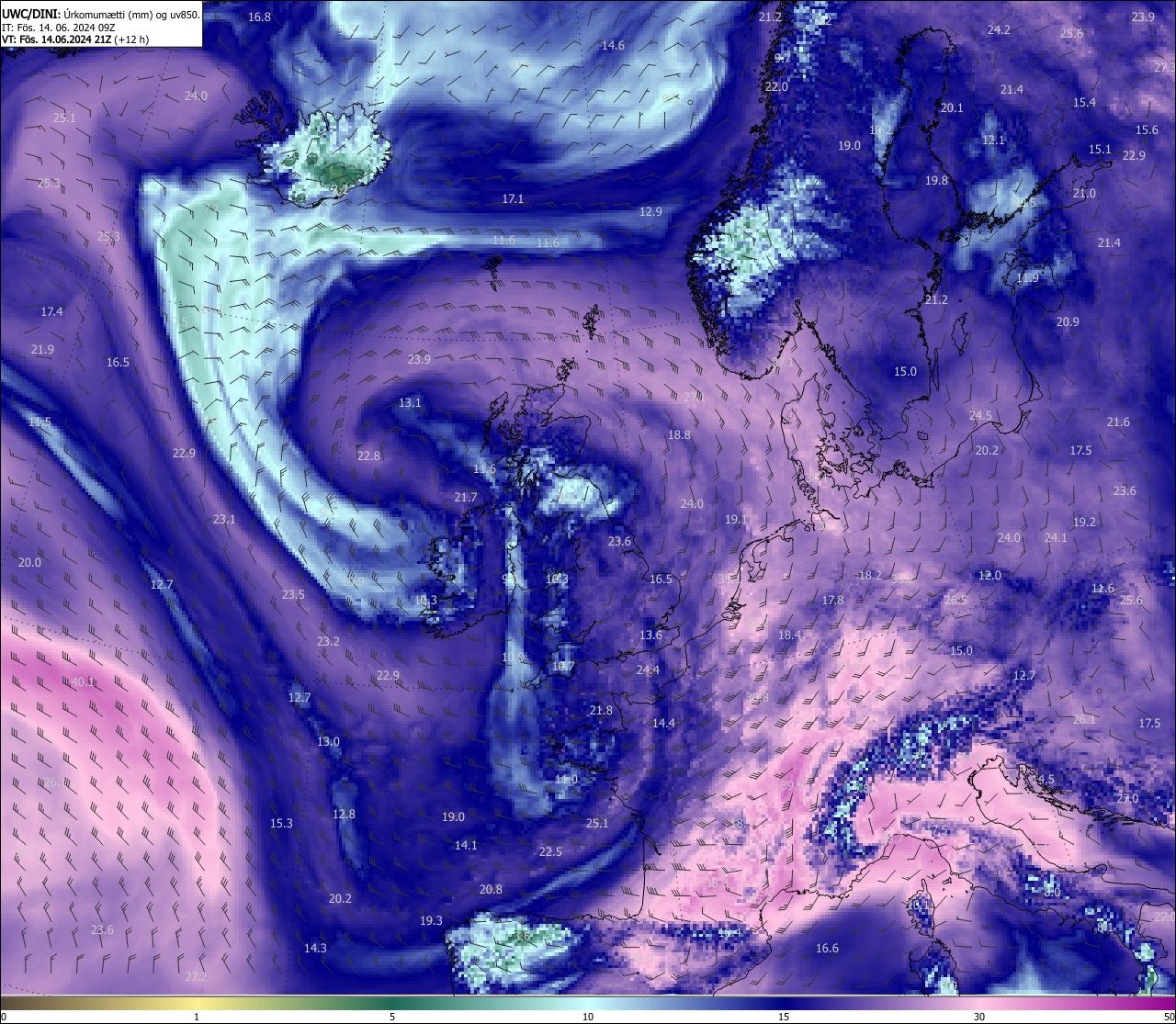Click the 15.1 value label
The width and height of the screenshot is (1176, 1024).
[x=1100, y=149]
